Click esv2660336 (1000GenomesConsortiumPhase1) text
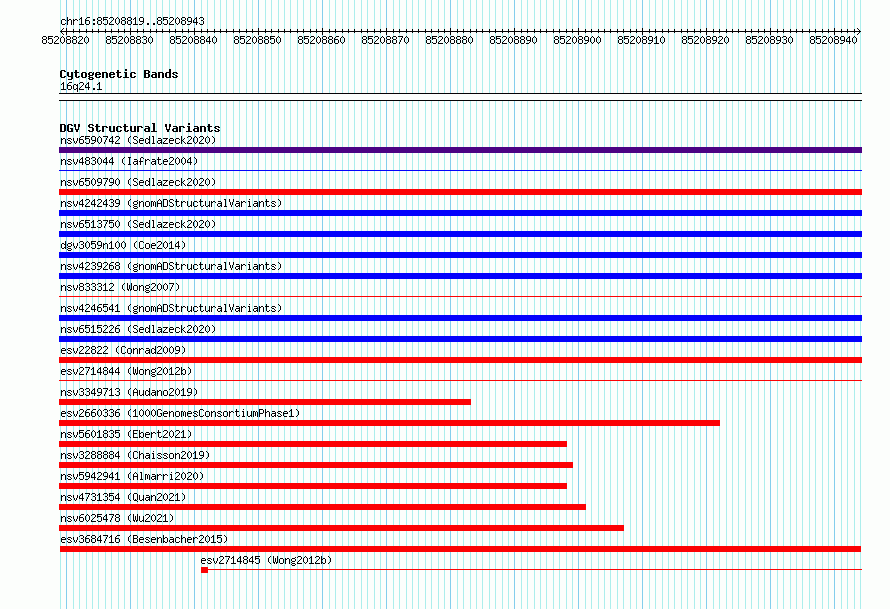 [x=180, y=413]
